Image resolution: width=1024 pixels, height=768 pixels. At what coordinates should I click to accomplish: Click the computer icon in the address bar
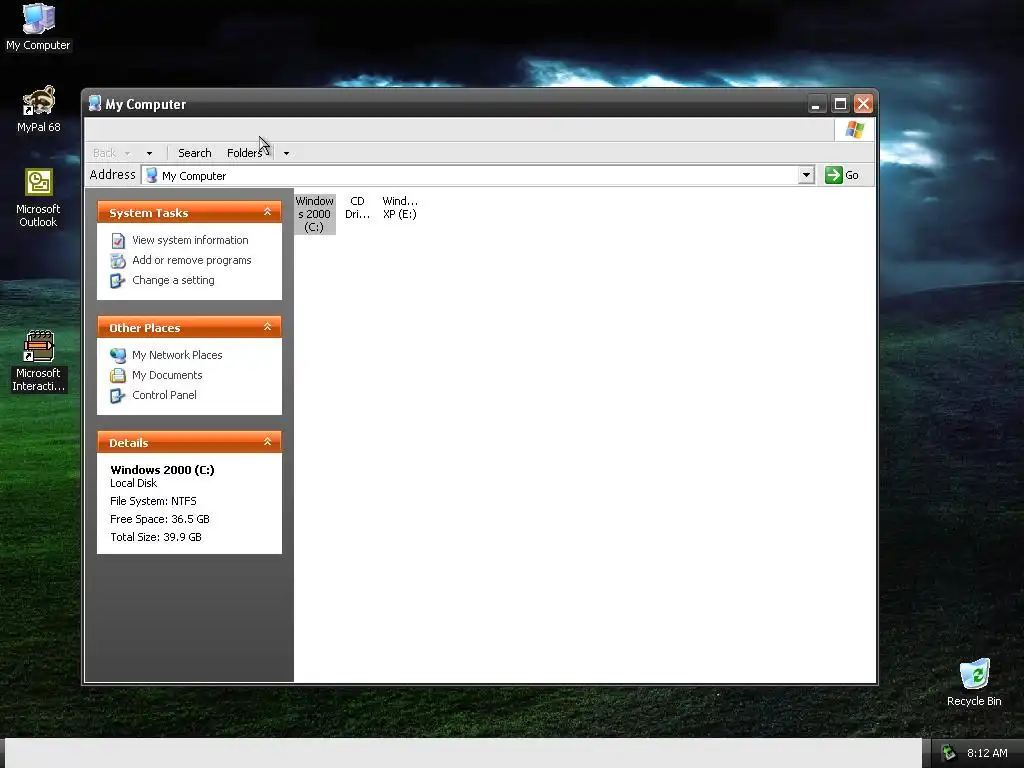[152, 175]
